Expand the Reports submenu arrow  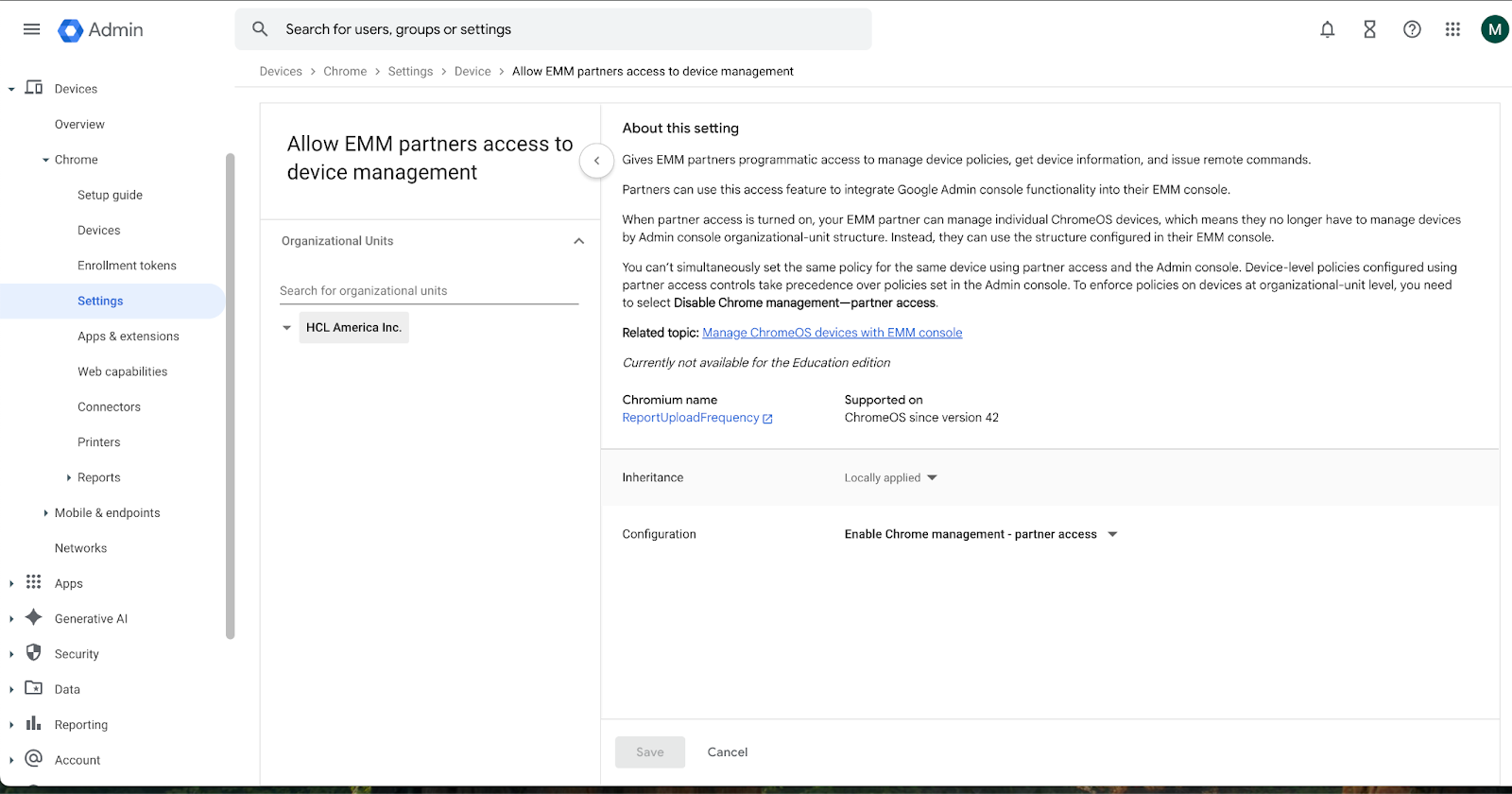tap(69, 478)
